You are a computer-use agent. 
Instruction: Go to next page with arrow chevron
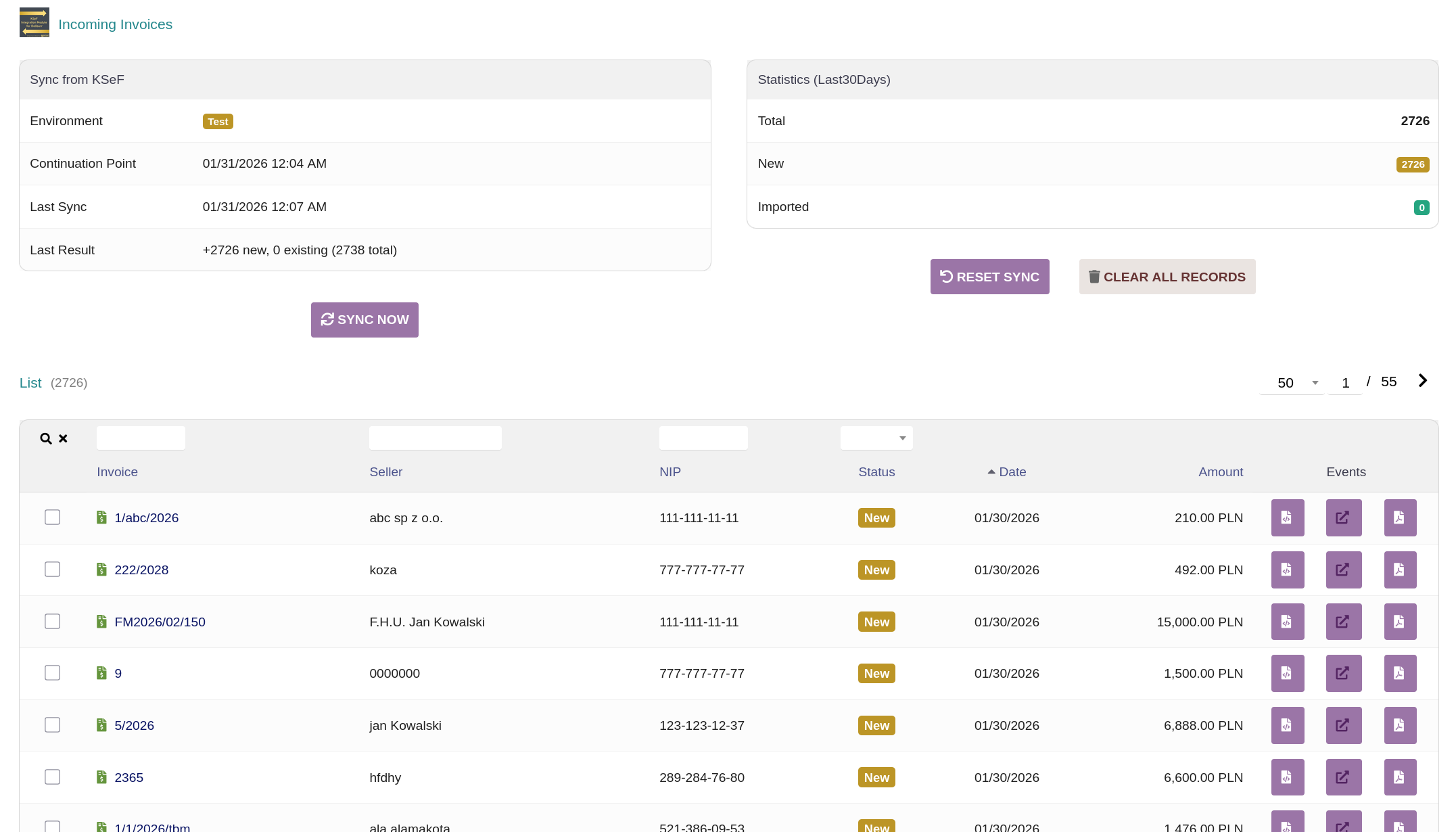coord(1423,381)
